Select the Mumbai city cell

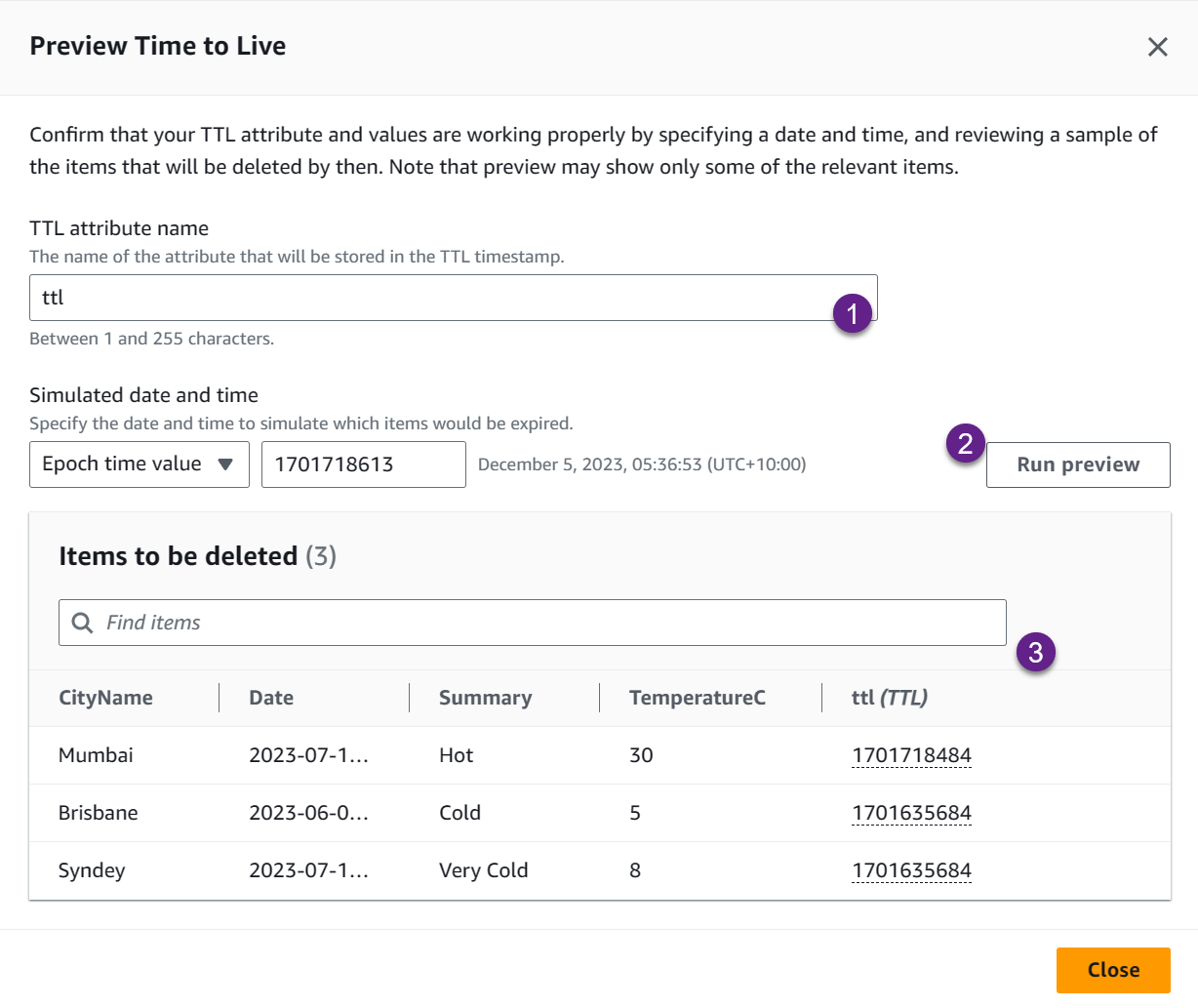tap(96, 755)
